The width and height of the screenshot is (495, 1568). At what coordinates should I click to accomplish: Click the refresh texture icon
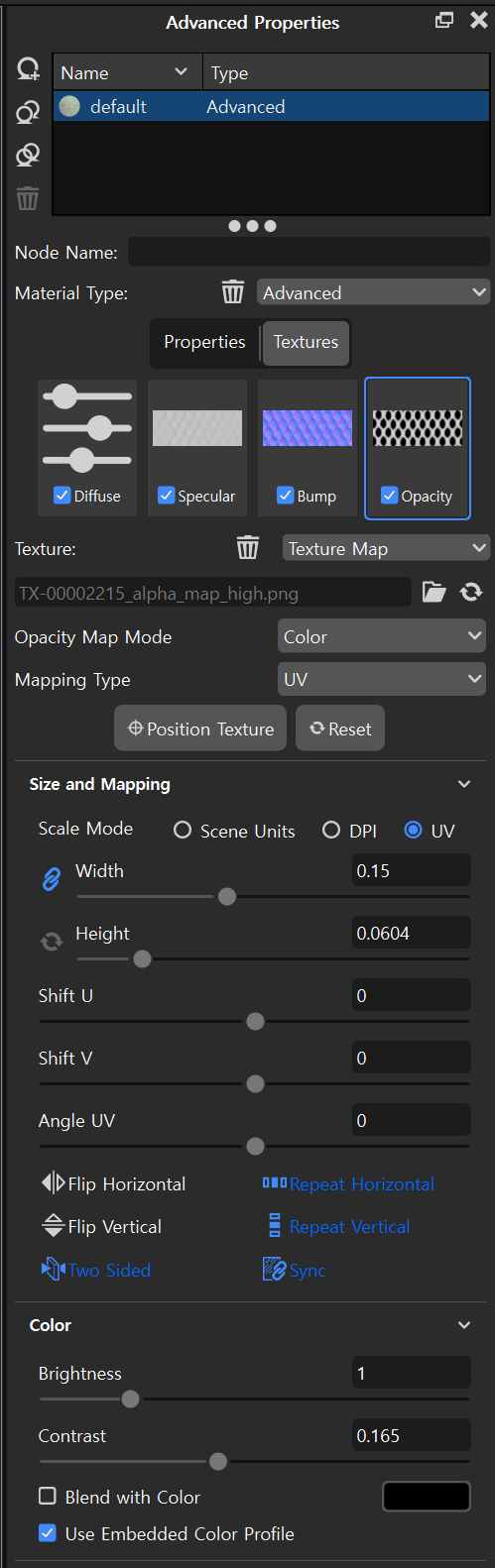point(471,593)
